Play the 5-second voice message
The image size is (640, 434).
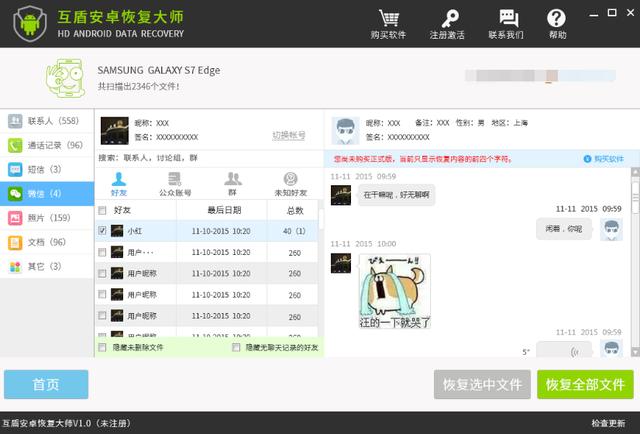coord(564,350)
